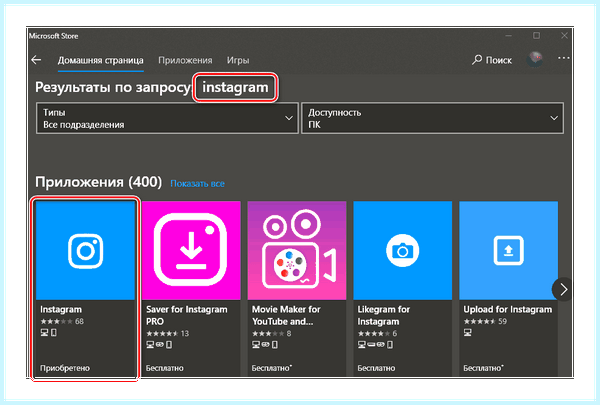600x405 pixels.
Task: Click the Показать все link
Action: point(197,184)
